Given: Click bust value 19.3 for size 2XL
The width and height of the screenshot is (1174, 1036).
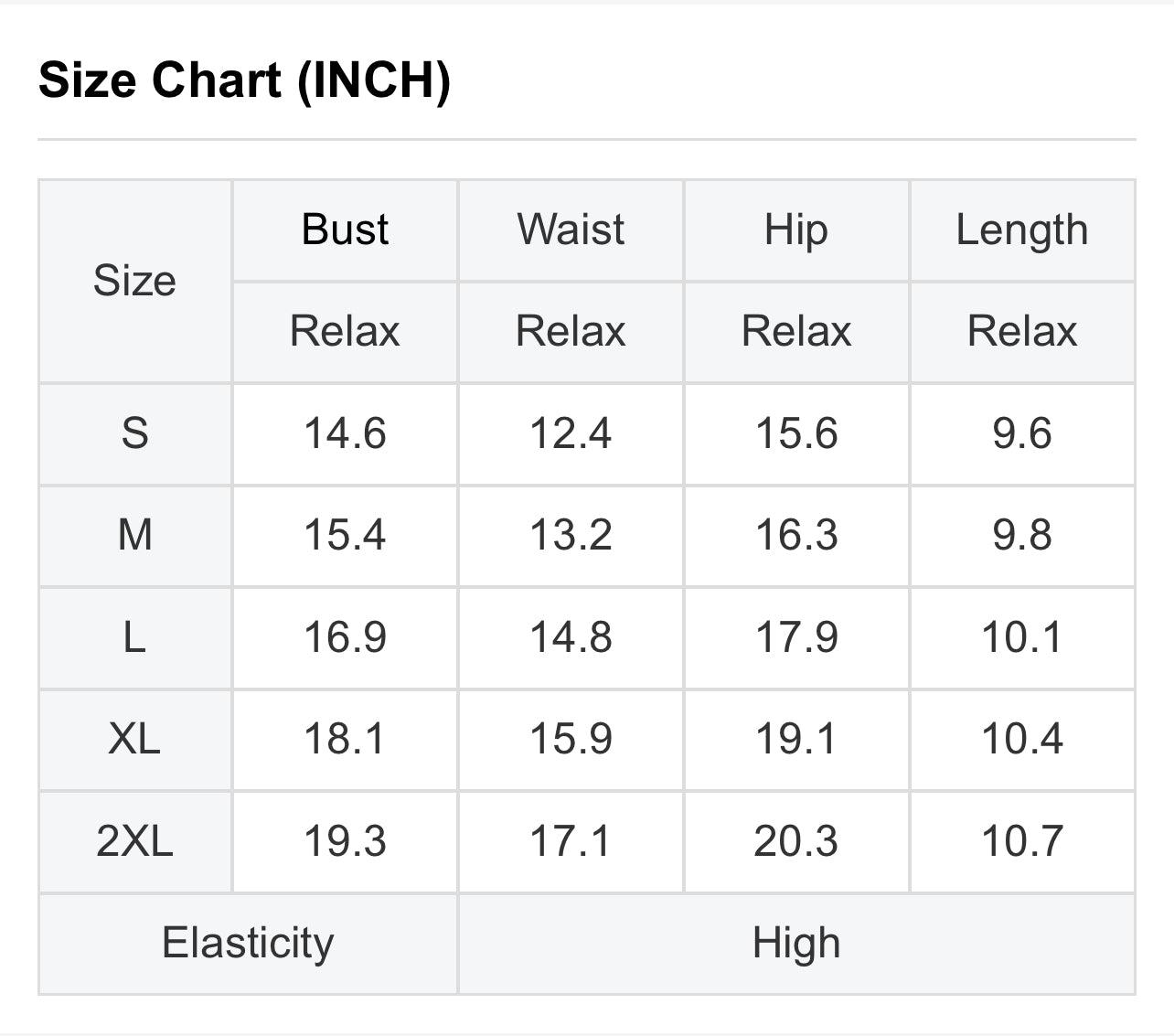Looking at the screenshot, I should click(345, 841).
